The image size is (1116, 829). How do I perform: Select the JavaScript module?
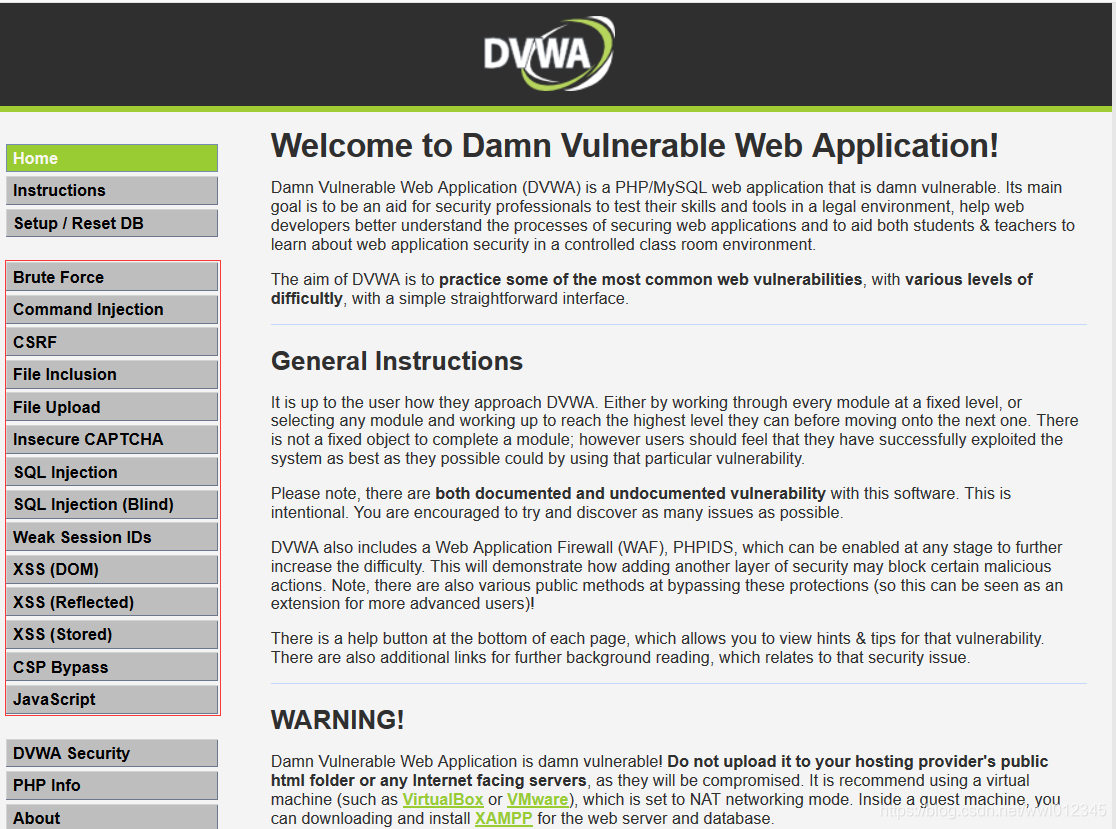point(112,699)
